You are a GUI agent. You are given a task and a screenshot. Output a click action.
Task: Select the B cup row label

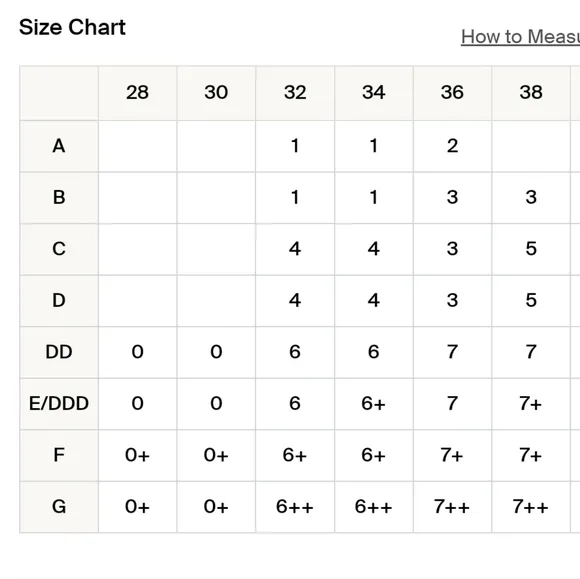tap(59, 197)
